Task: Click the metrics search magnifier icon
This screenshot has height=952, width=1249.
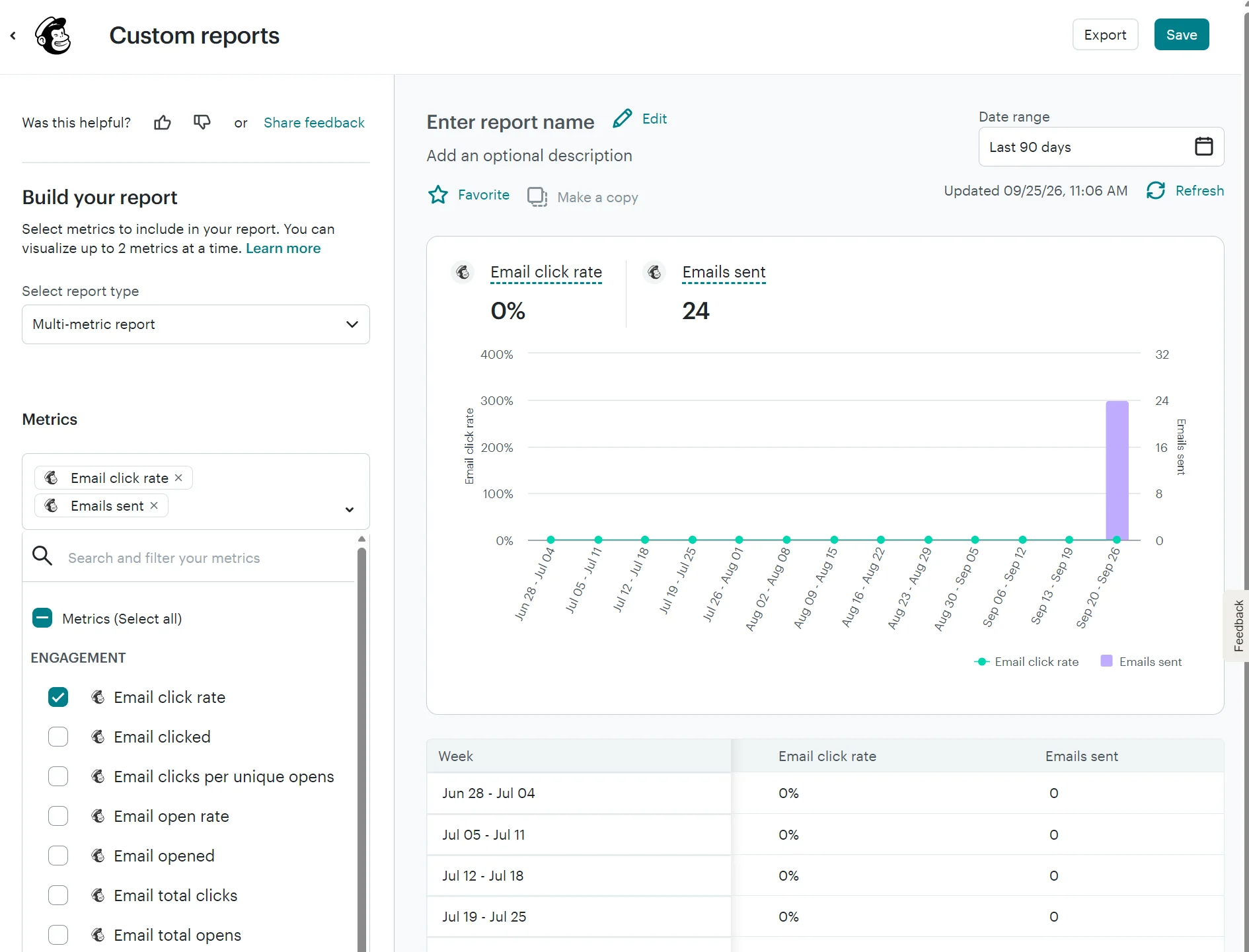Action: [x=42, y=556]
